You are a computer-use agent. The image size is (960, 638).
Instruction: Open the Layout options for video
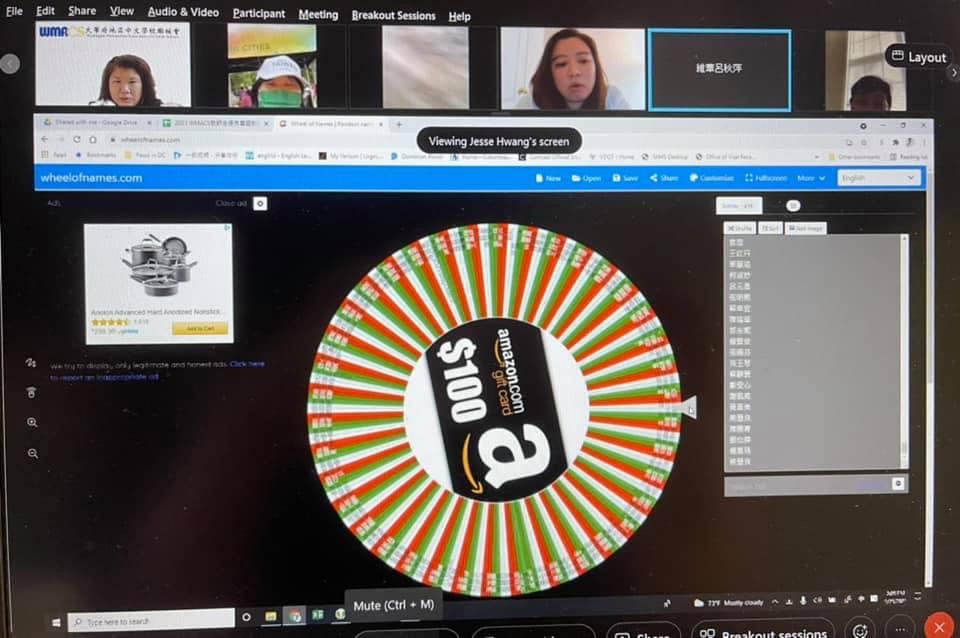point(917,57)
